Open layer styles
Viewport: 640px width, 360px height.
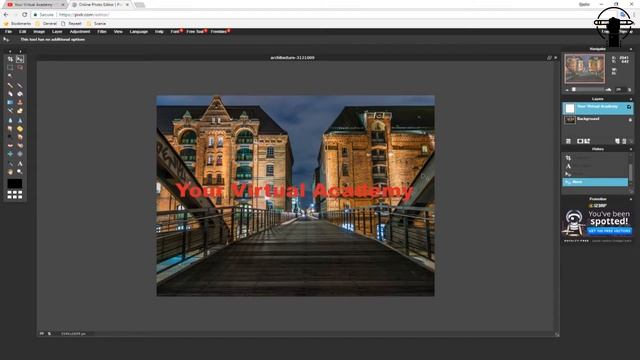point(587,141)
